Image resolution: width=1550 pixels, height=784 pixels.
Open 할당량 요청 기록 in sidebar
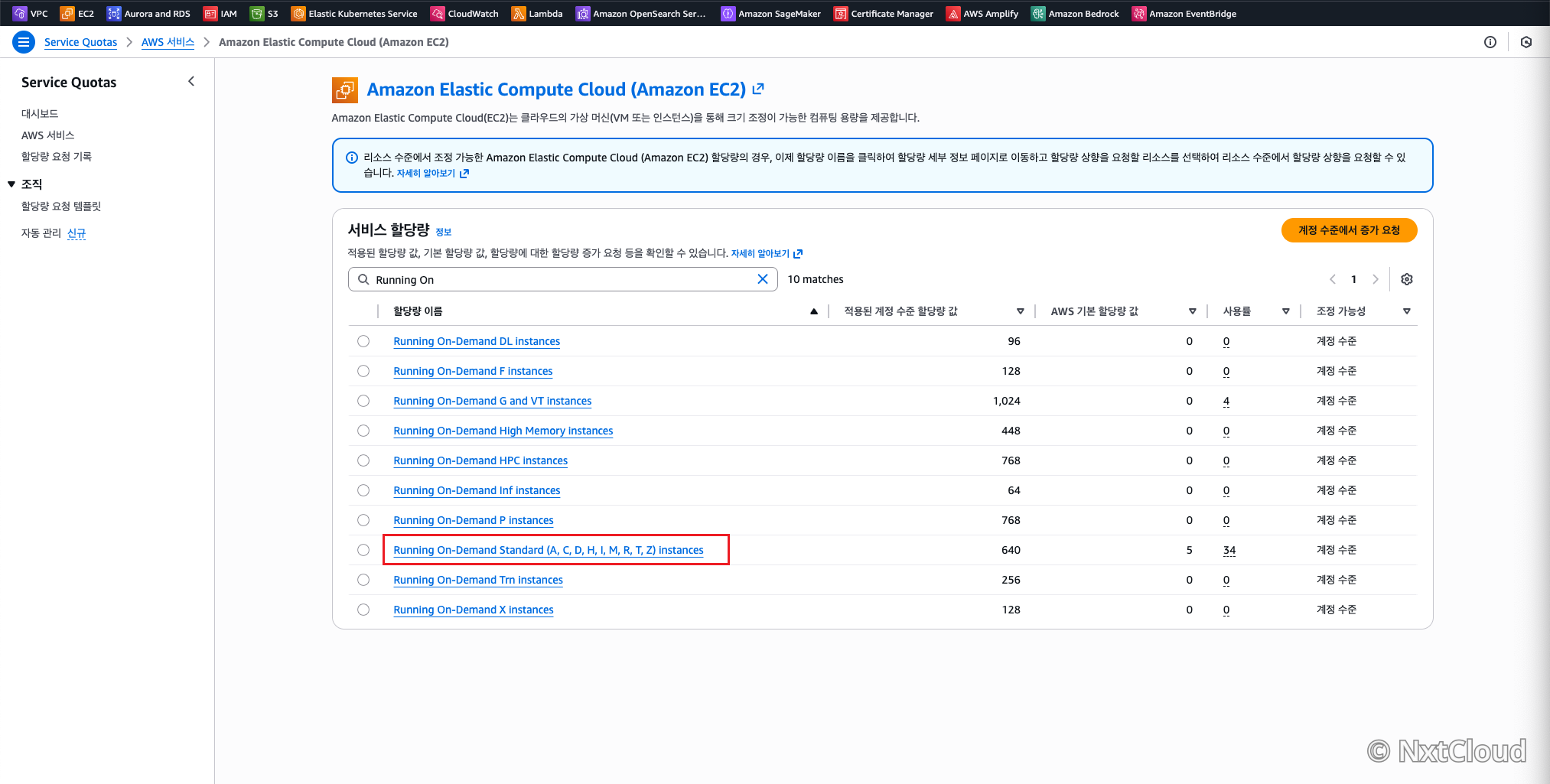coord(57,156)
